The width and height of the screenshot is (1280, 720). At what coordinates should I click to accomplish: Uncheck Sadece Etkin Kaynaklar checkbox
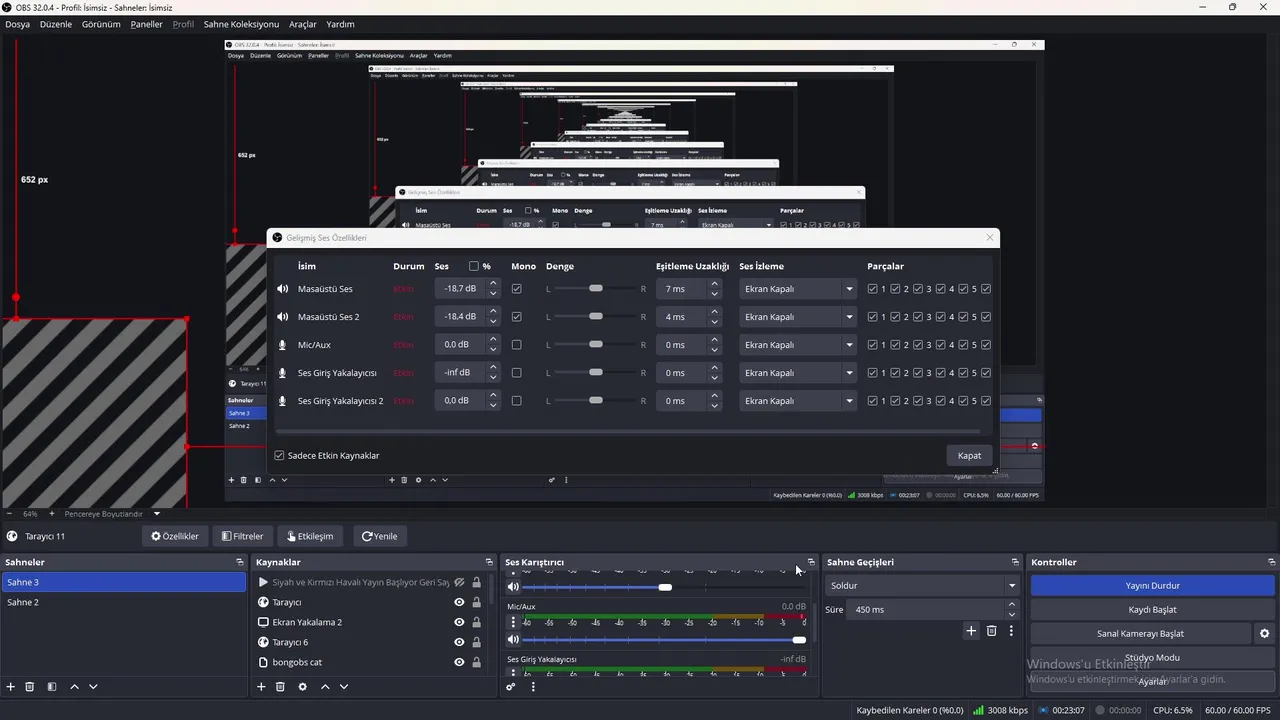(x=279, y=456)
